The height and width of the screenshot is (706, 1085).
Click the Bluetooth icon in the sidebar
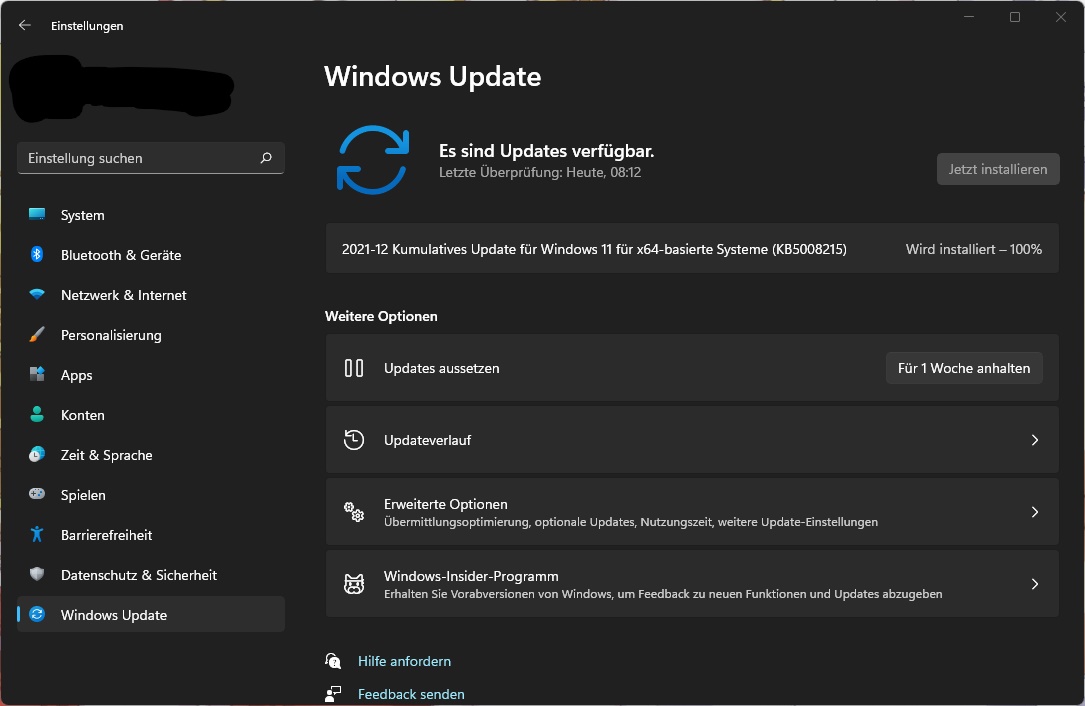37,255
